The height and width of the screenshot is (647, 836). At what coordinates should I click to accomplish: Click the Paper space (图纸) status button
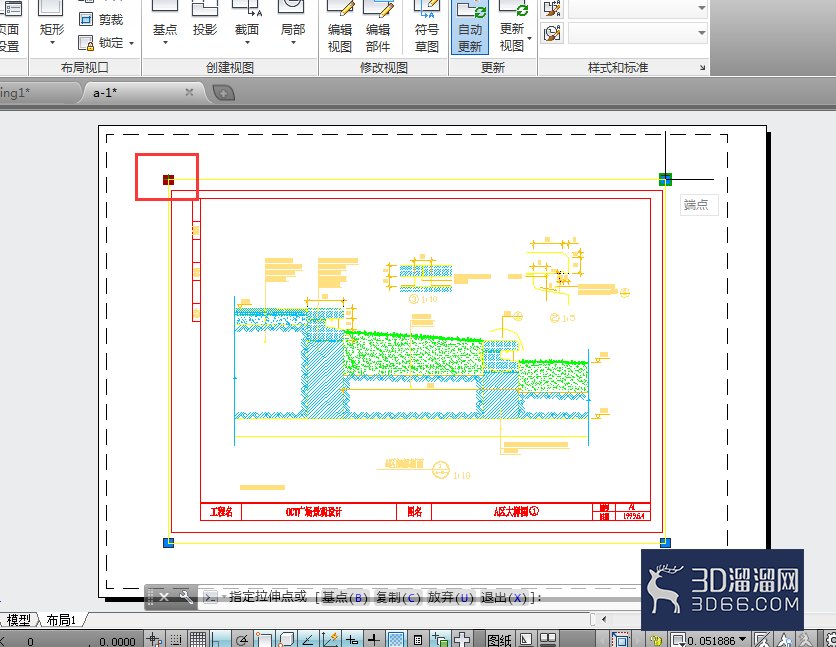[500, 640]
